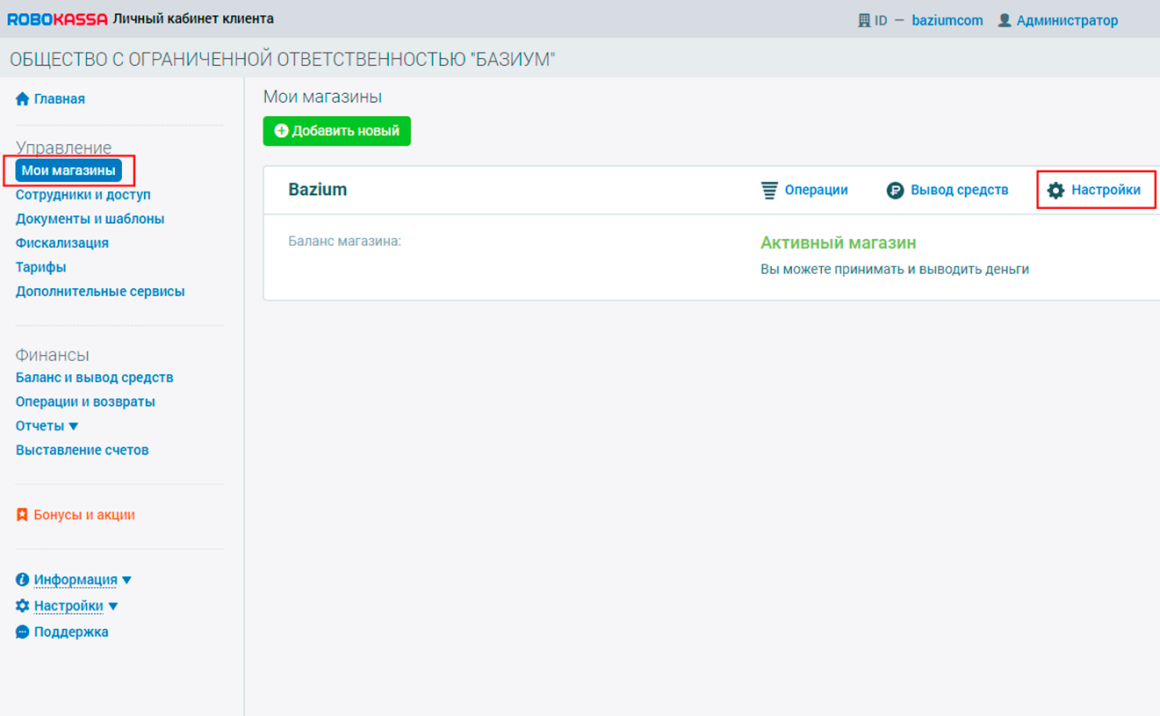Image resolution: width=1160 pixels, height=716 pixels.
Task: Open Вывод средств for the Bazium shop
Action: pyautogui.click(x=959, y=190)
